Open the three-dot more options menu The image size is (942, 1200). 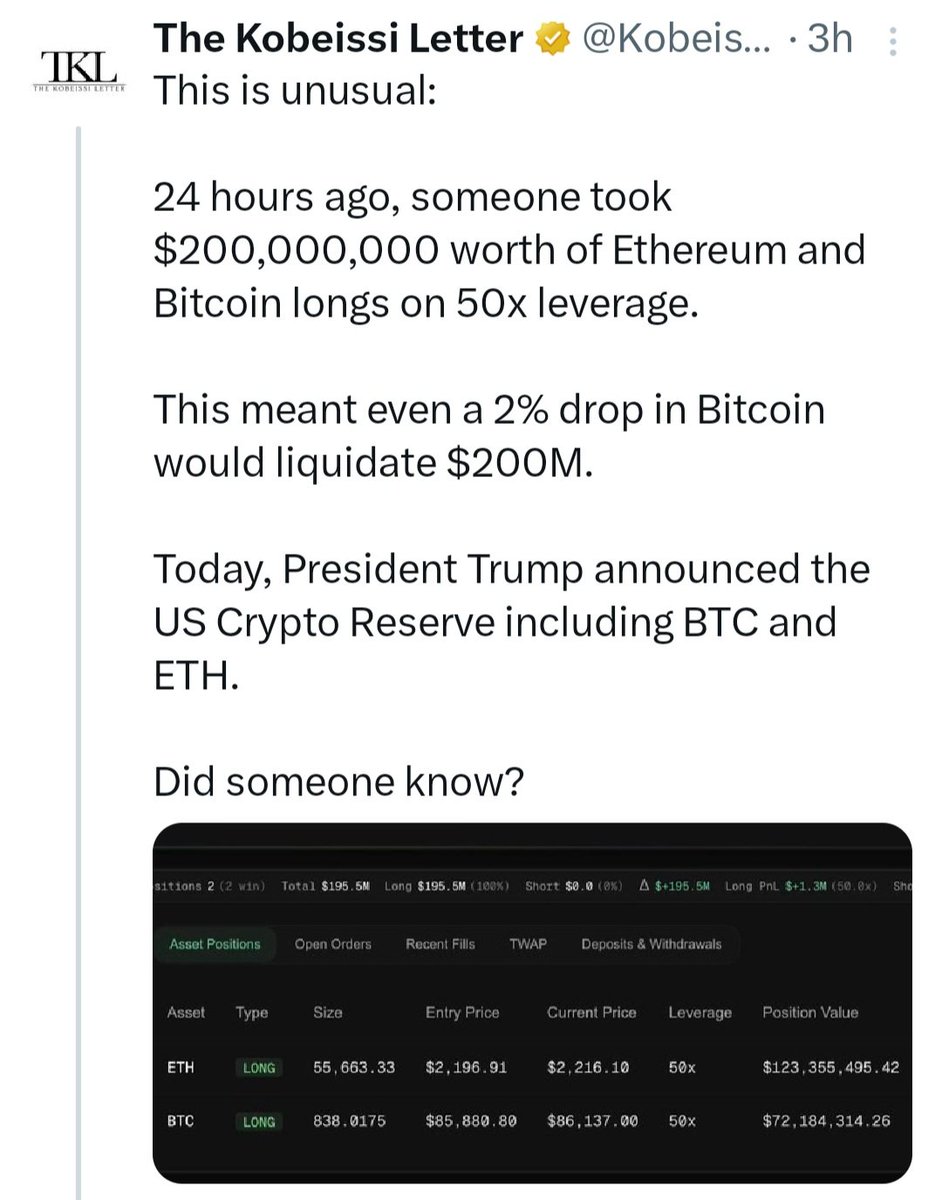[x=892, y=40]
